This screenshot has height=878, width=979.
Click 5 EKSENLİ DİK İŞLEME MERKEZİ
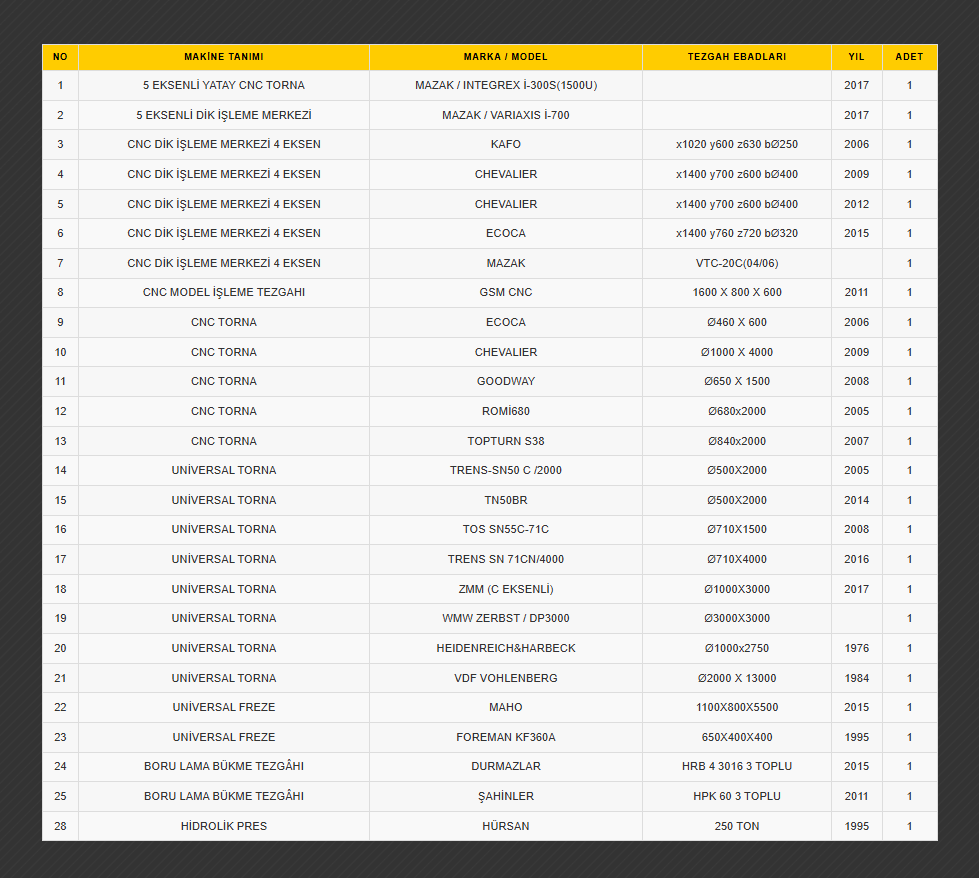pos(224,116)
